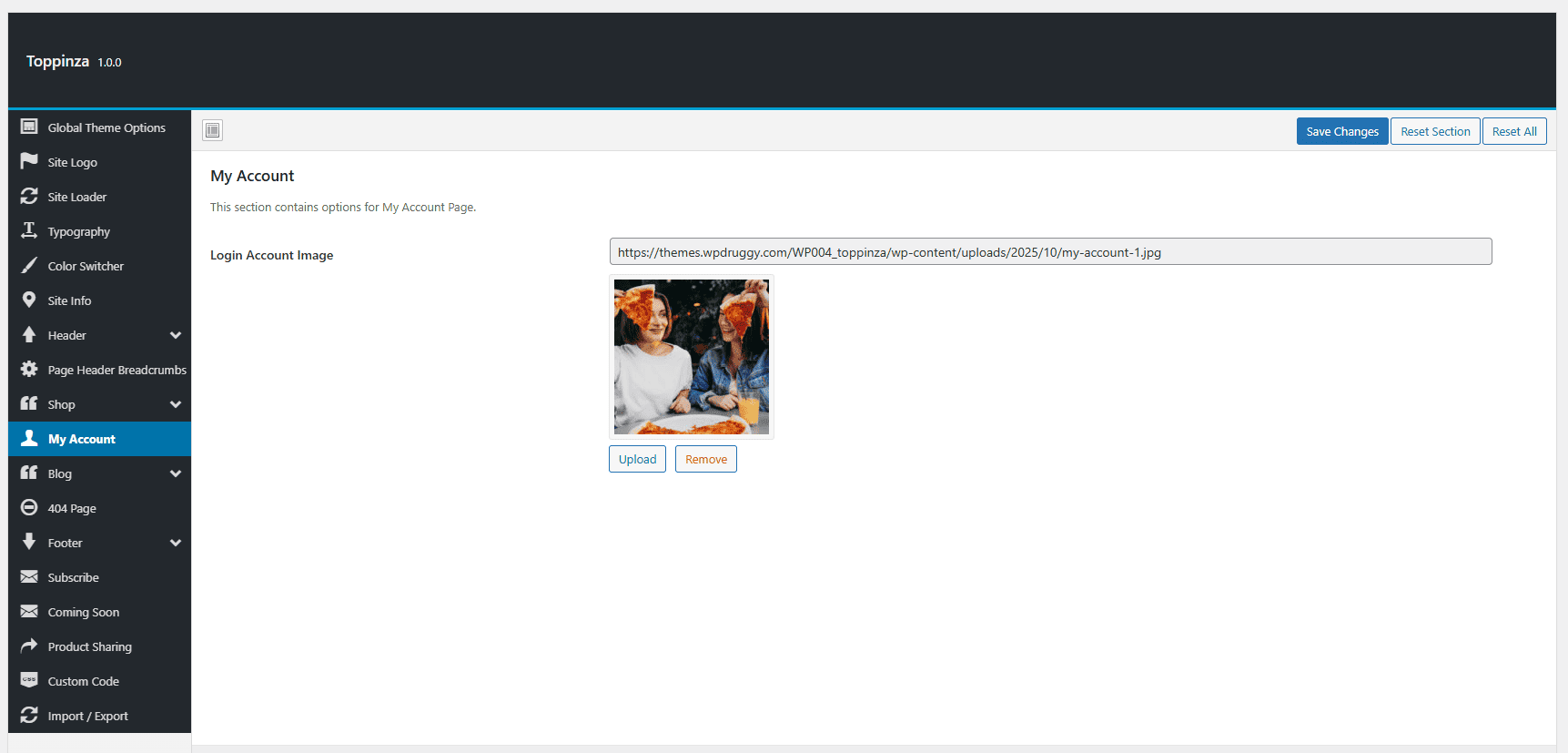The width and height of the screenshot is (1568, 753).
Task: Click the My Account user icon
Action: pos(29,438)
